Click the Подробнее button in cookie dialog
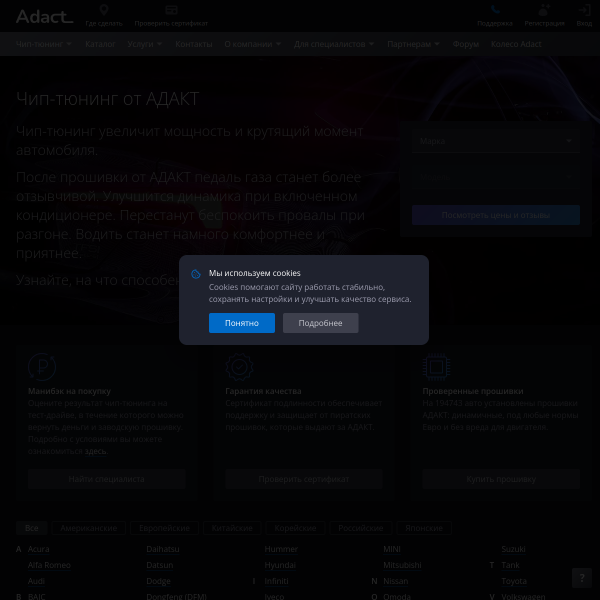Image resolution: width=600 pixels, height=600 pixels. click(320, 323)
